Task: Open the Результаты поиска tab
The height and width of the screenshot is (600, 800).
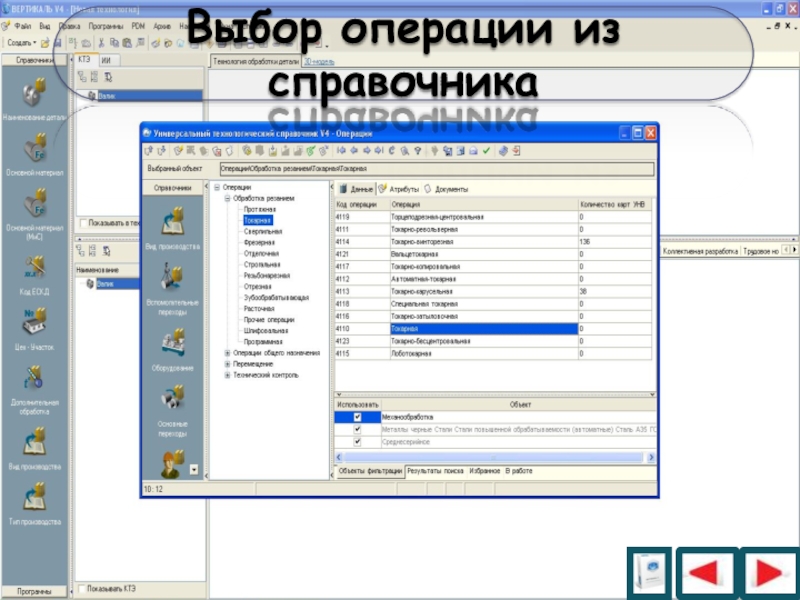Action: click(435, 471)
